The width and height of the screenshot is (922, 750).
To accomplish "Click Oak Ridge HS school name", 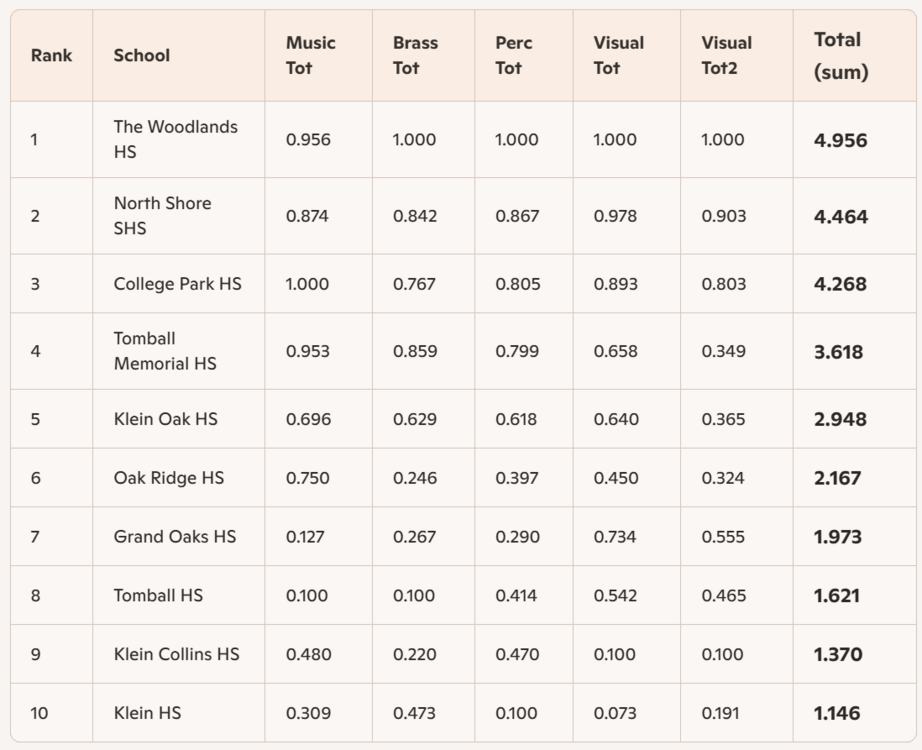I will [x=169, y=478].
